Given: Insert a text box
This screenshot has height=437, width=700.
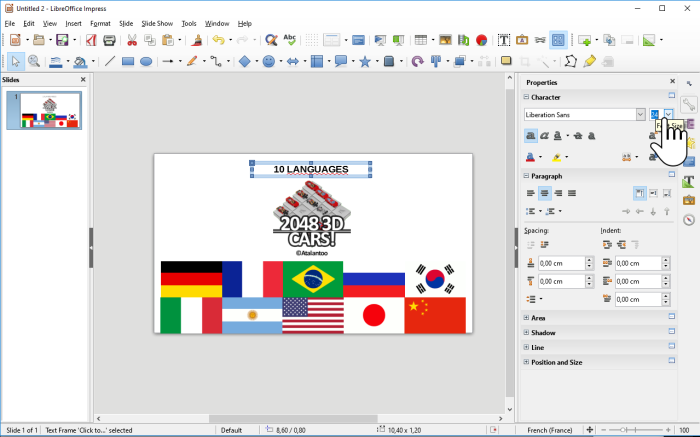Looking at the screenshot, I should pyautogui.click(x=504, y=40).
